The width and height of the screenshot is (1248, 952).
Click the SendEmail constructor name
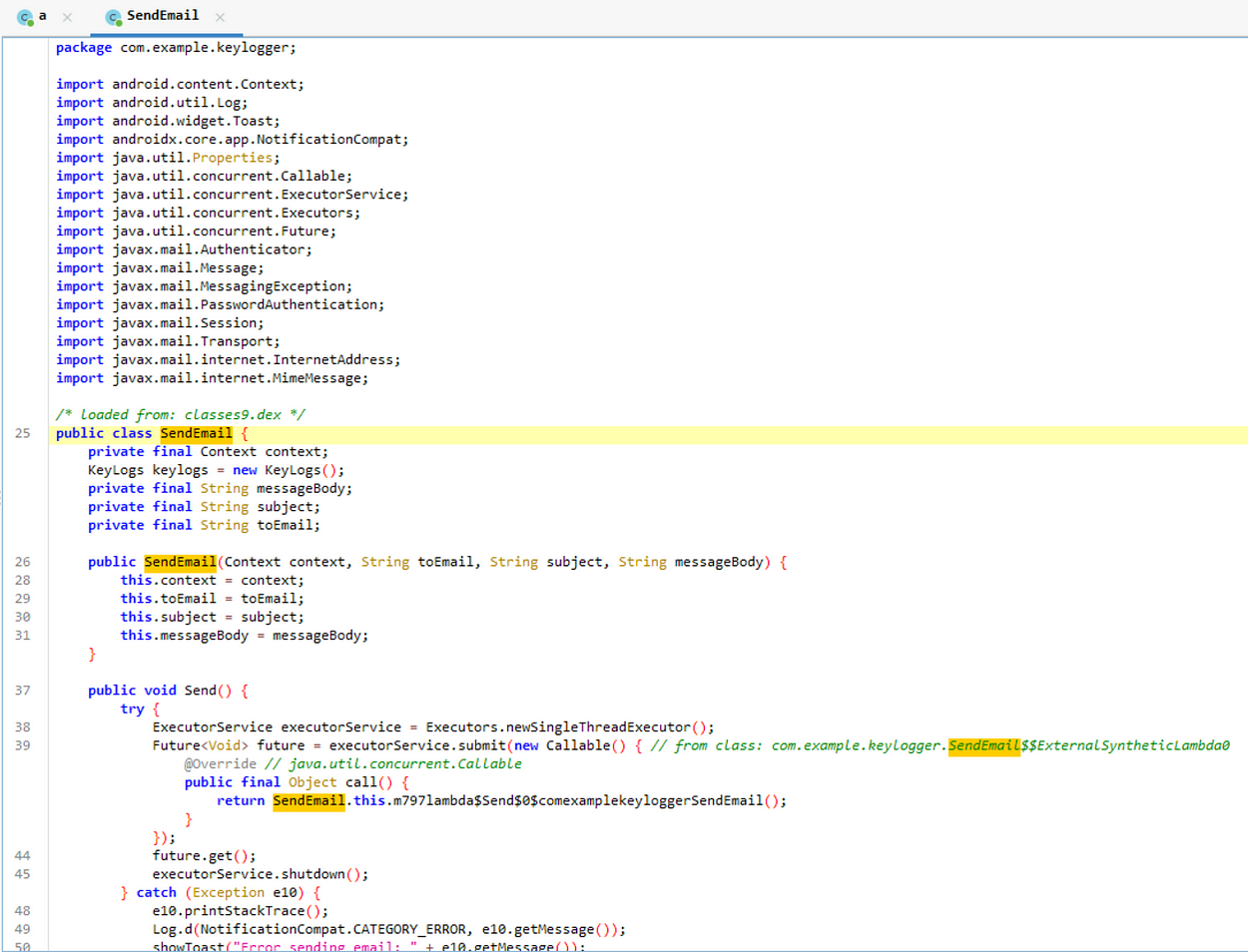click(x=180, y=562)
